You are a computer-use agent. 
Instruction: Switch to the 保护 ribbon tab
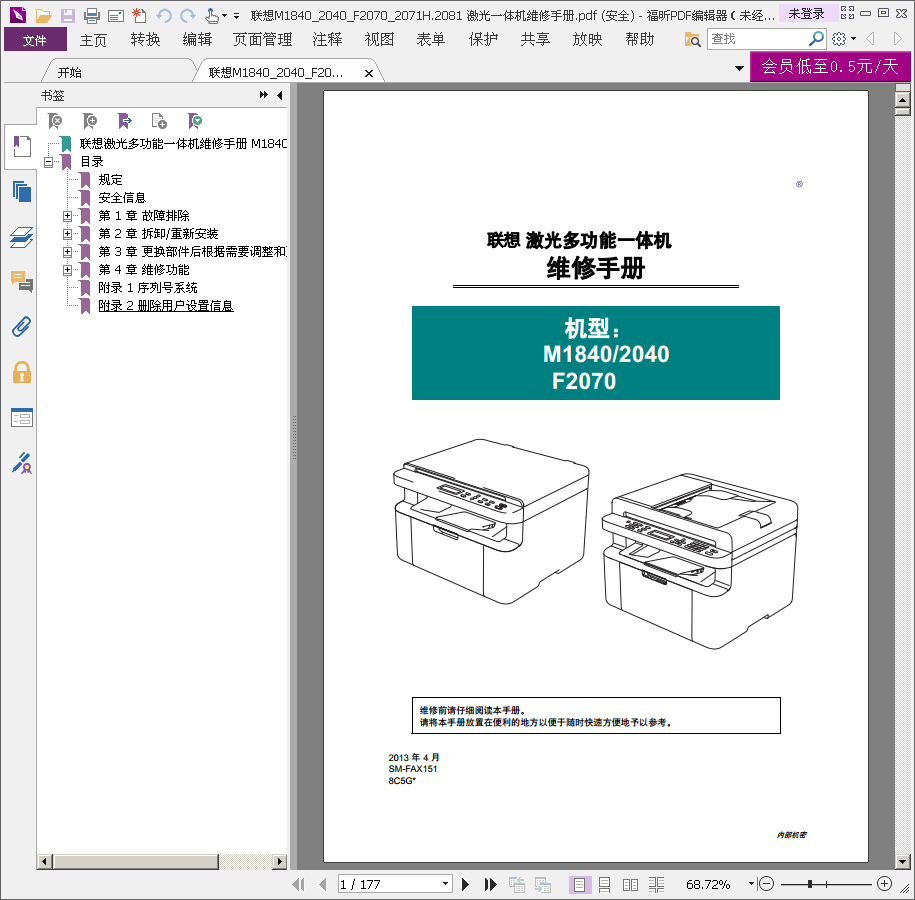point(484,40)
